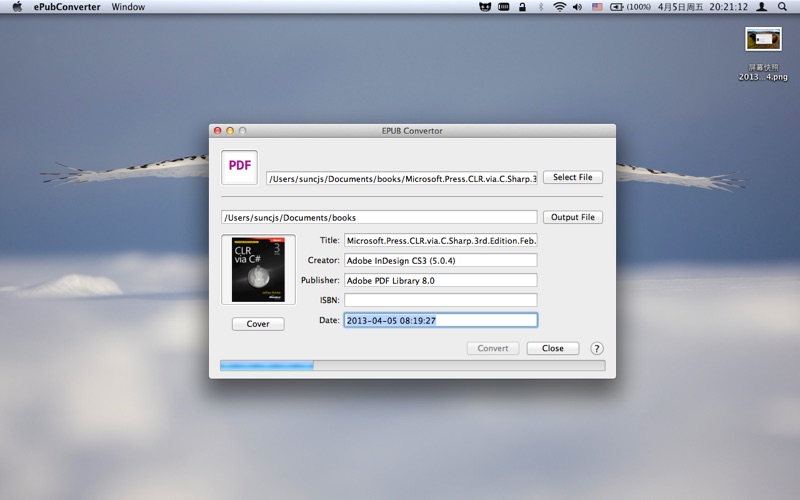Click the PDF file type icon

(x=239, y=167)
